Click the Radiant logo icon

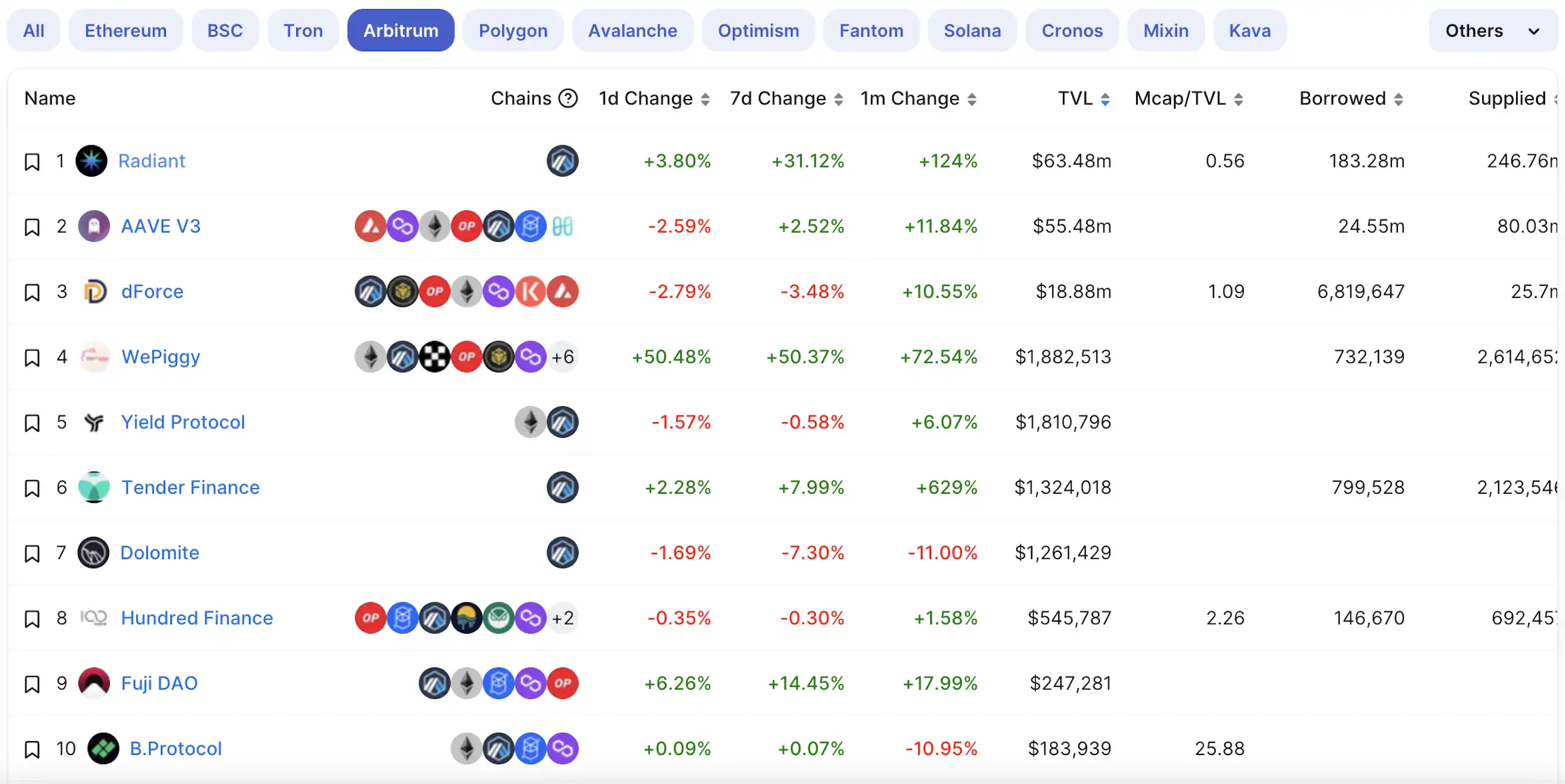[x=91, y=161]
